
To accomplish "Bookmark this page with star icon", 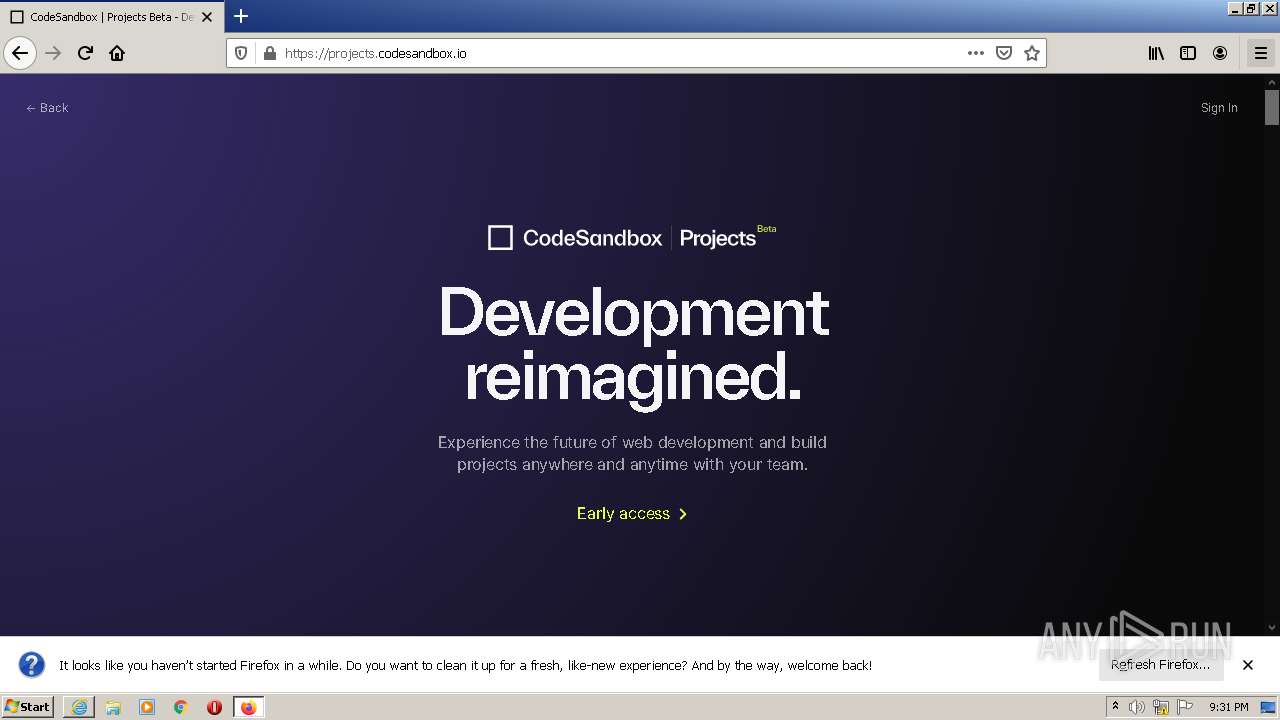I will [1032, 53].
